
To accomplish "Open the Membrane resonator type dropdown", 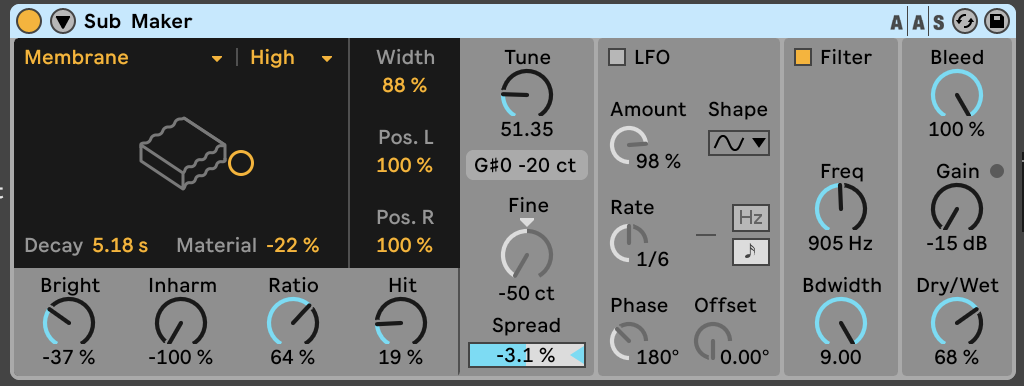I will (x=123, y=57).
